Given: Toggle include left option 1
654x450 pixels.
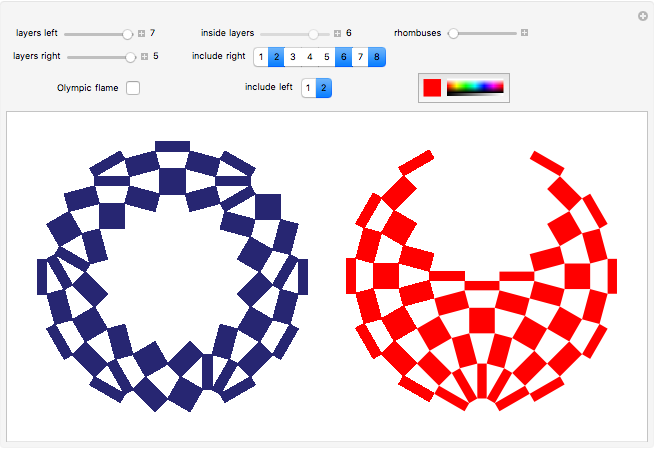Looking at the screenshot, I should click(x=308, y=88).
